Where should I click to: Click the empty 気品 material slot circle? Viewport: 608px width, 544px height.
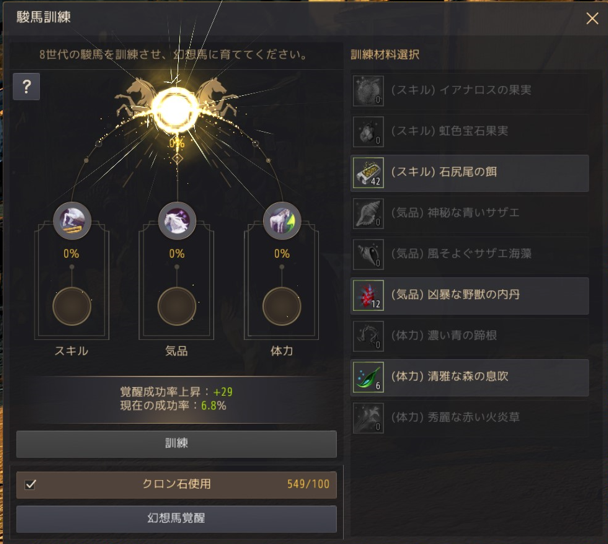pyautogui.click(x=177, y=306)
